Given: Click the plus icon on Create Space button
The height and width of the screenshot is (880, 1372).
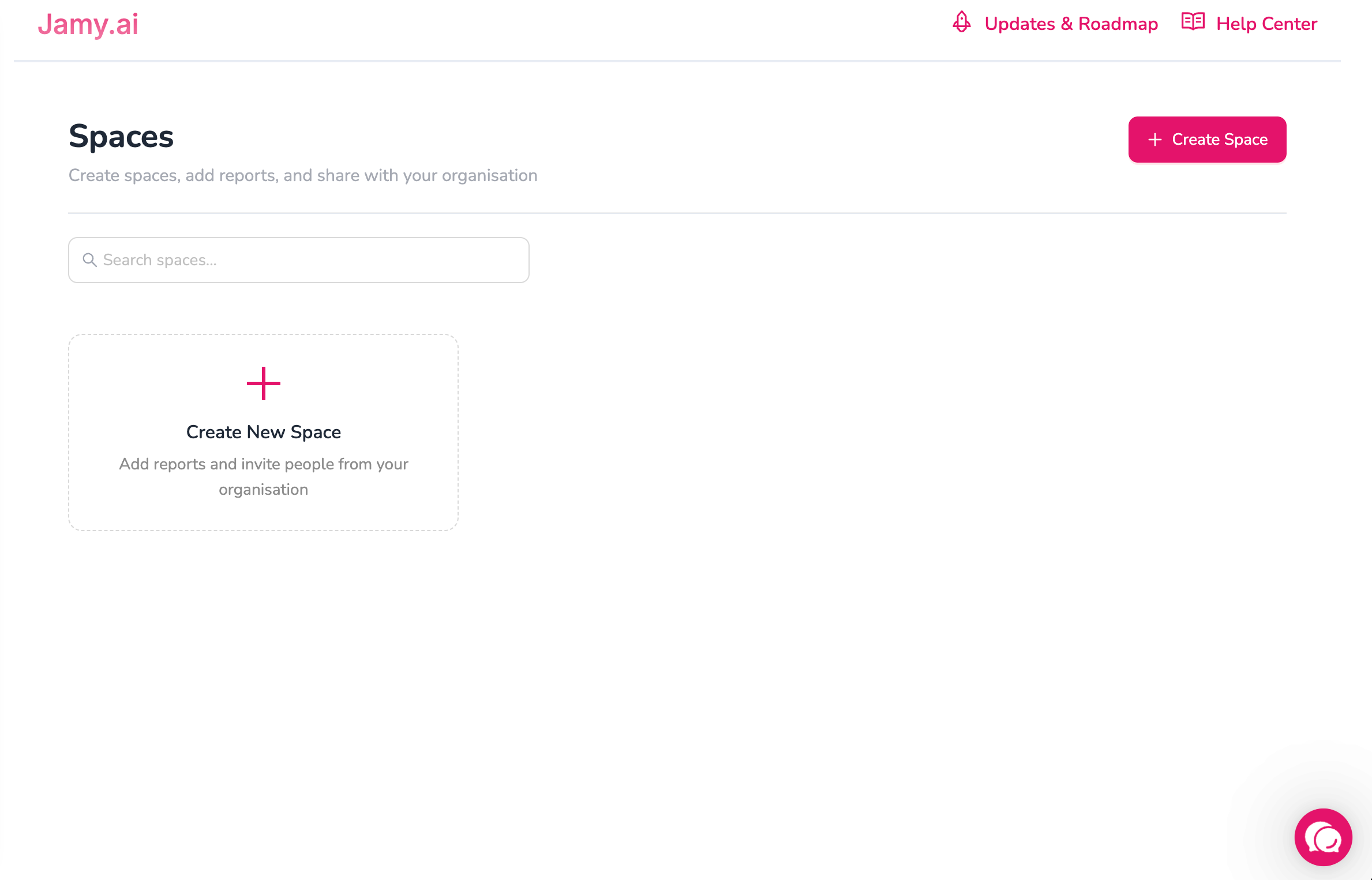Looking at the screenshot, I should pos(1154,140).
